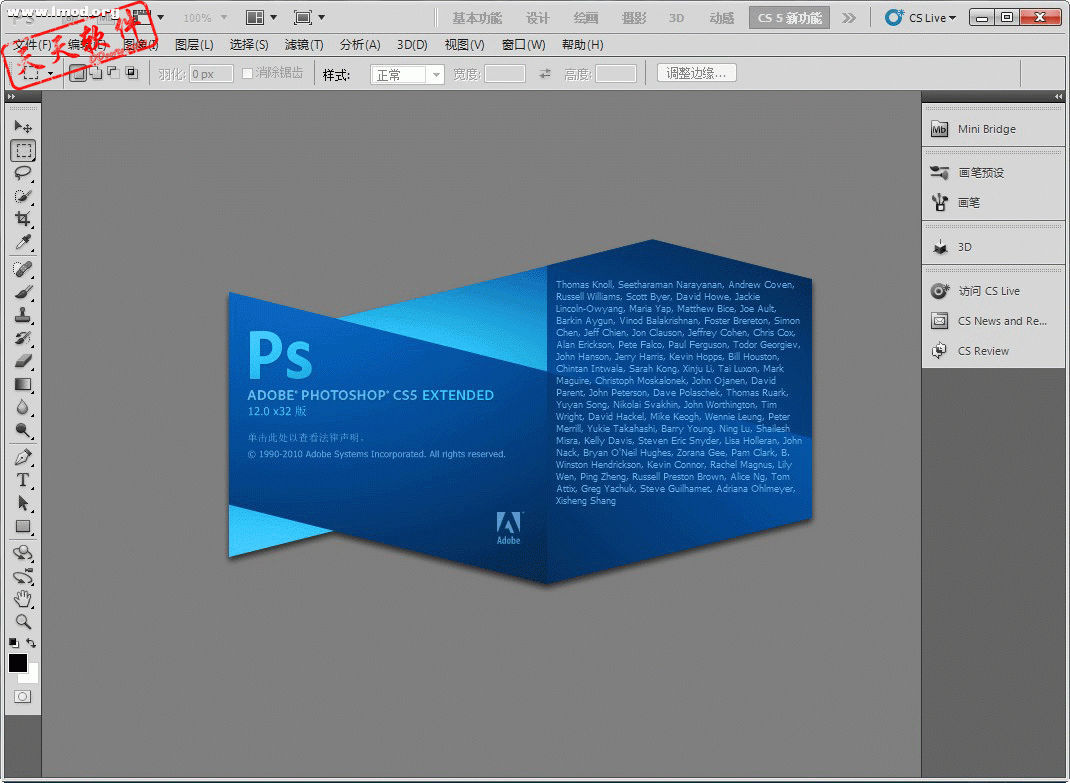
Task: Switch to the CS 5 新功能 workspace tab
Action: click(x=789, y=17)
